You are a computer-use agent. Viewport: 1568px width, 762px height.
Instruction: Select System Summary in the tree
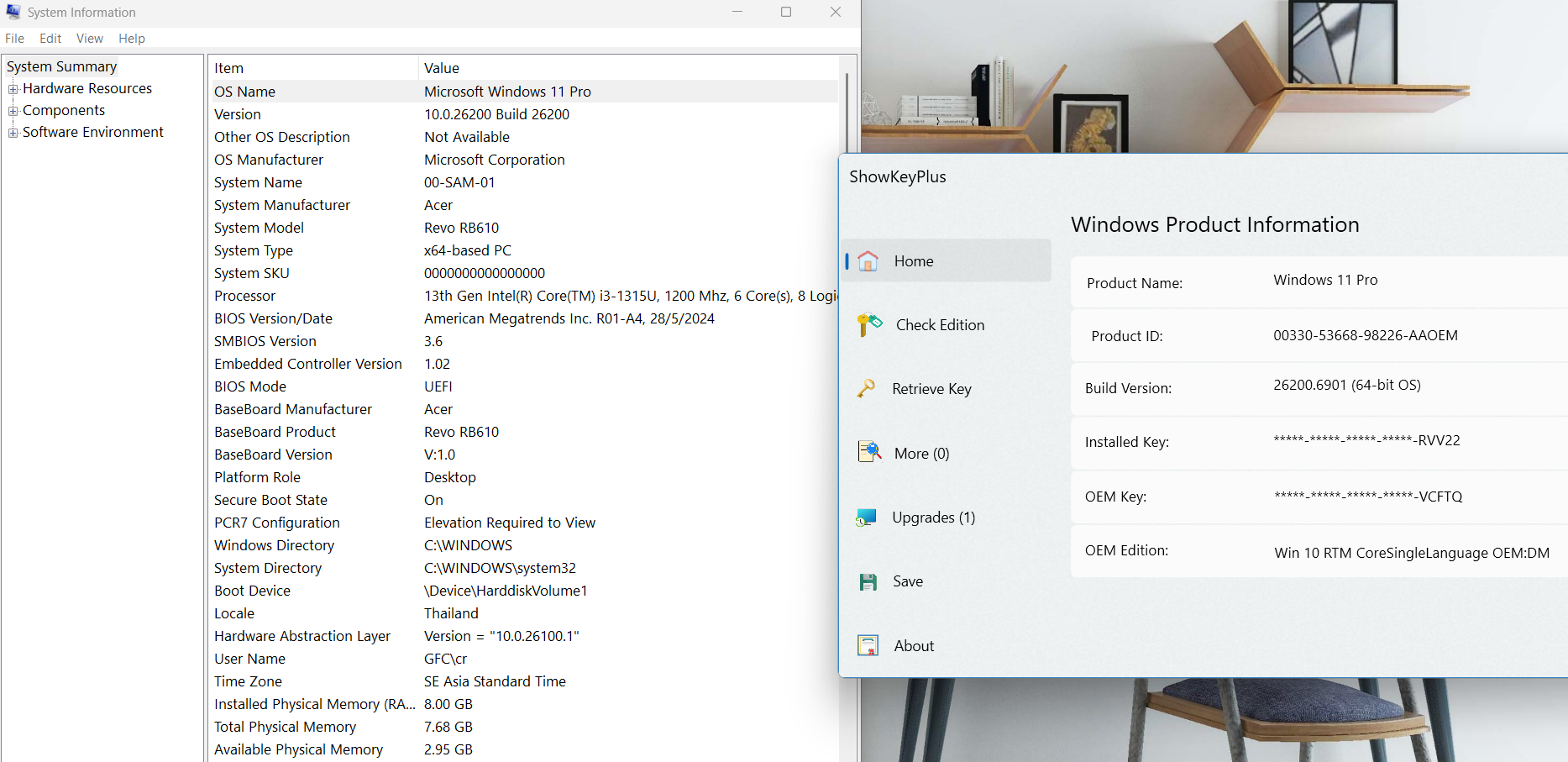point(61,66)
